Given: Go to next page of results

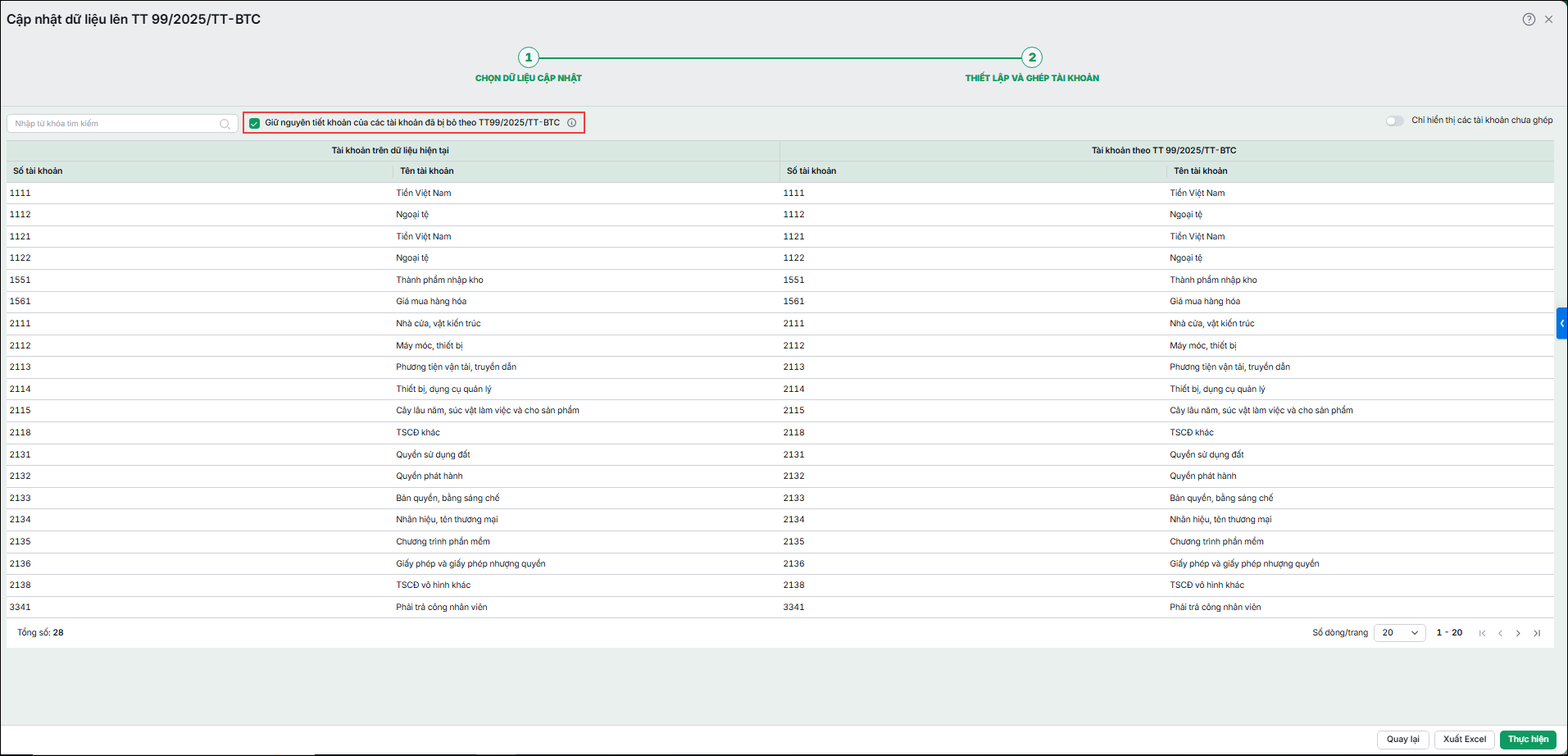Looking at the screenshot, I should click(x=1518, y=633).
